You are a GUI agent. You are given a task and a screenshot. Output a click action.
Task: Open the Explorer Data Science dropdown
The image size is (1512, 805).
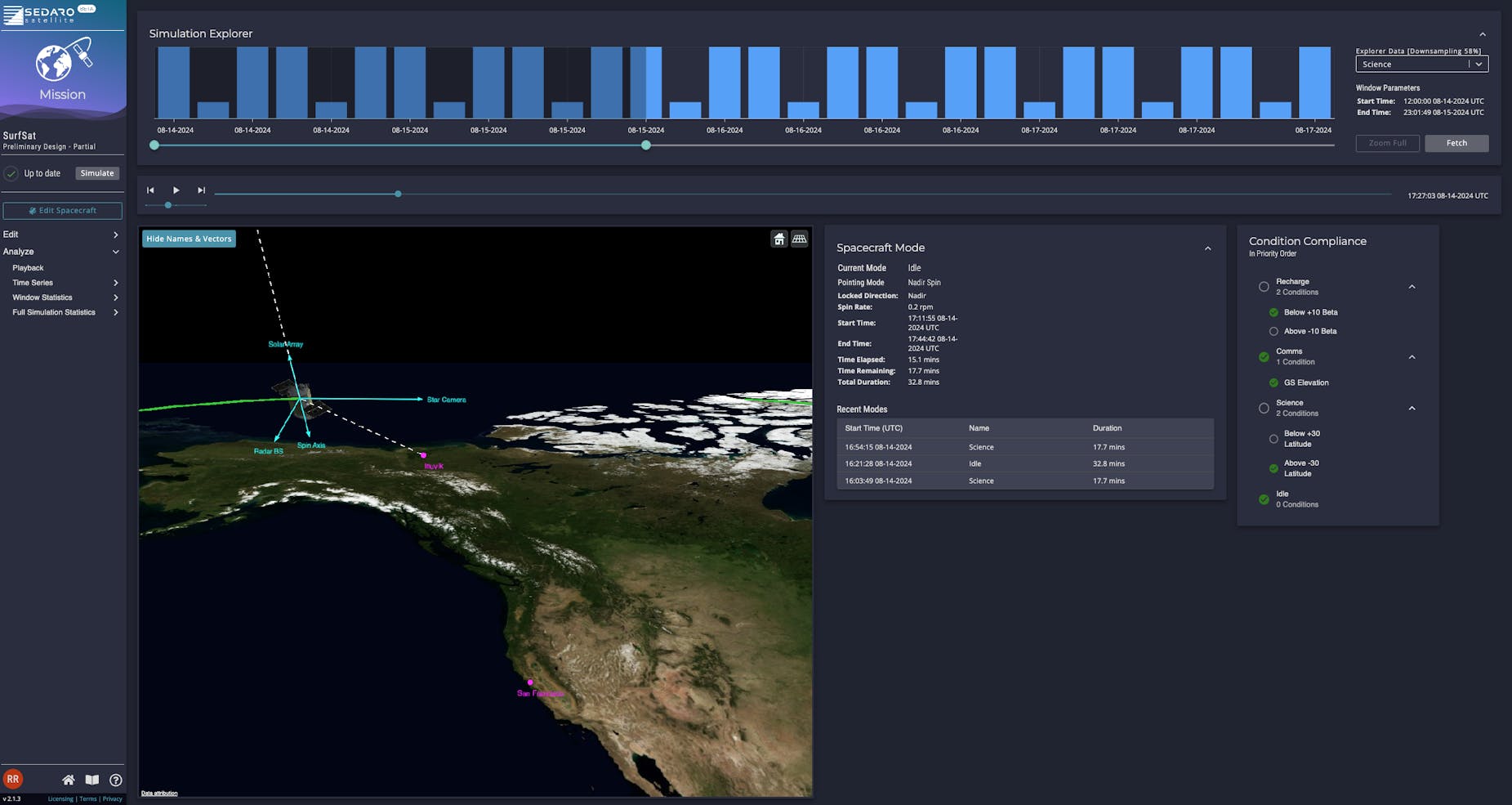coord(1421,64)
